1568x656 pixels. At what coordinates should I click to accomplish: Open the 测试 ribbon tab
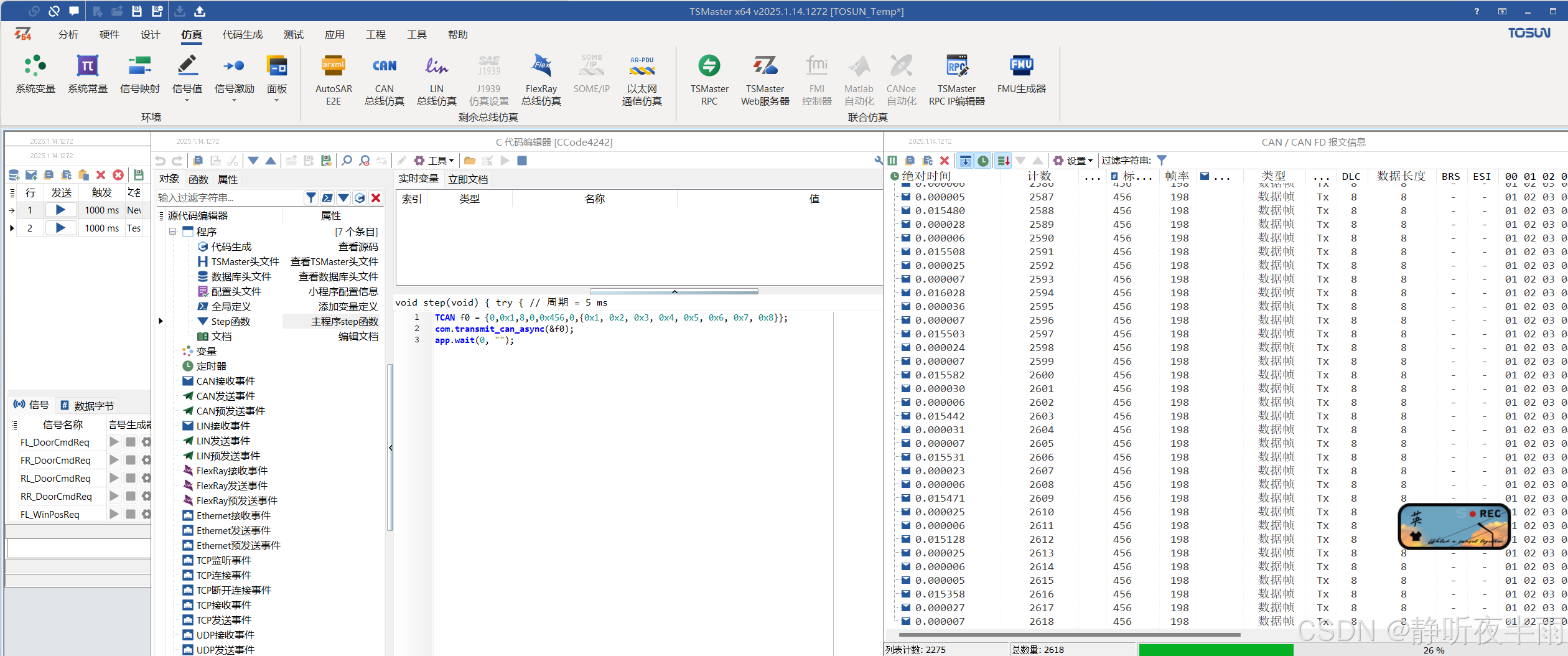pyautogui.click(x=294, y=34)
